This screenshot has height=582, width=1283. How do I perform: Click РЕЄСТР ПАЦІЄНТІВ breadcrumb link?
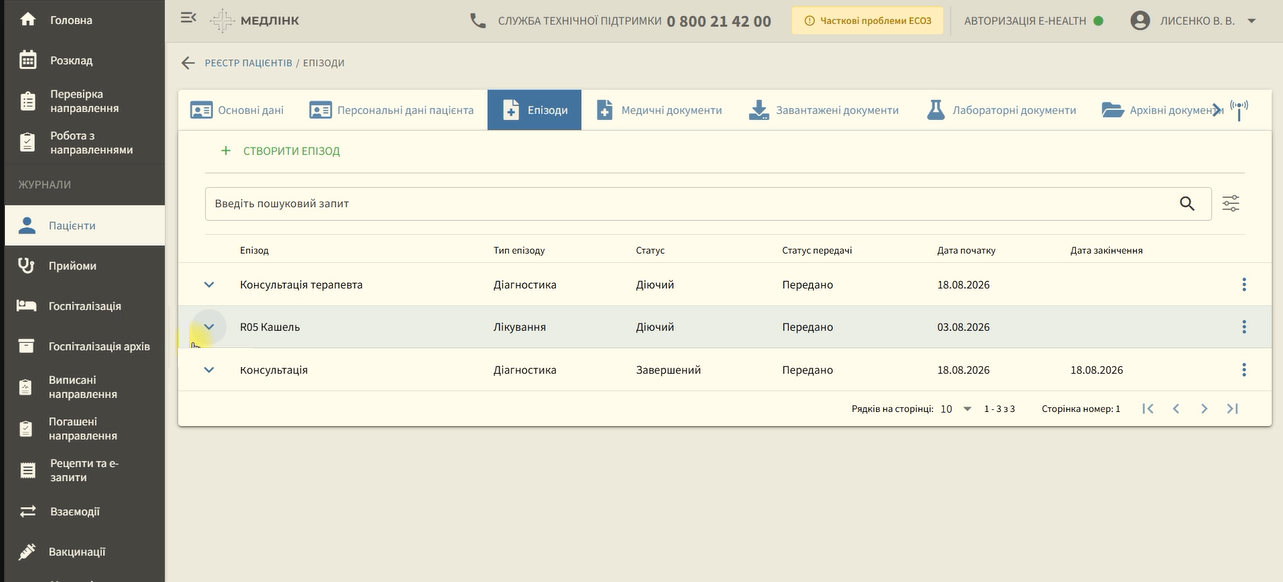(x=249, y=63)
